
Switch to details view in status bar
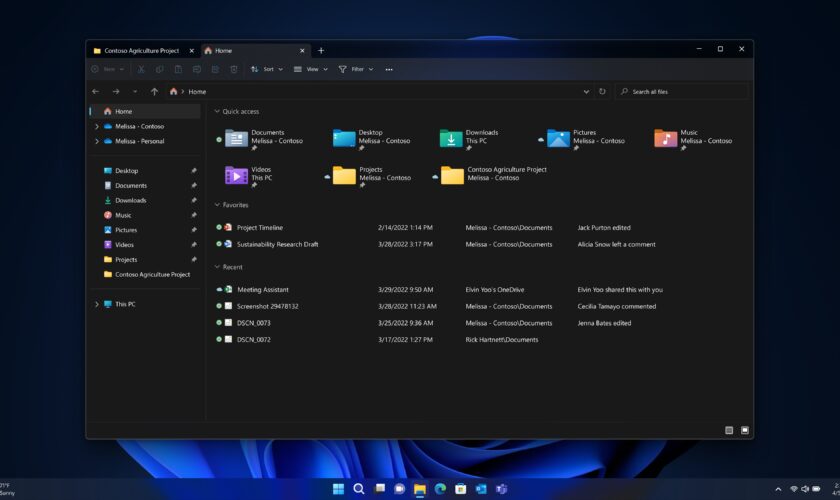[729, 430]
